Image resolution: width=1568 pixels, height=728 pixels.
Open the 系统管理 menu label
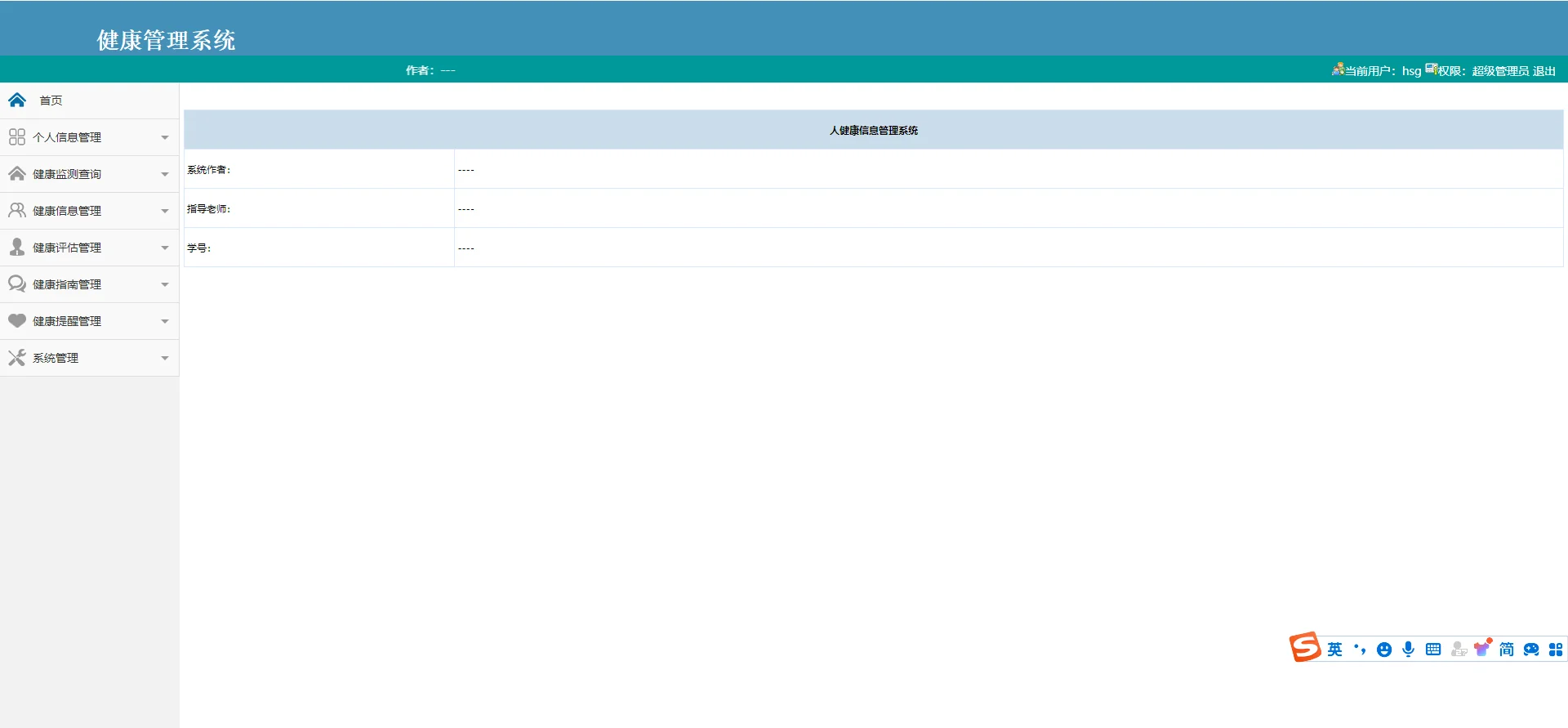(x=56, y=358)
